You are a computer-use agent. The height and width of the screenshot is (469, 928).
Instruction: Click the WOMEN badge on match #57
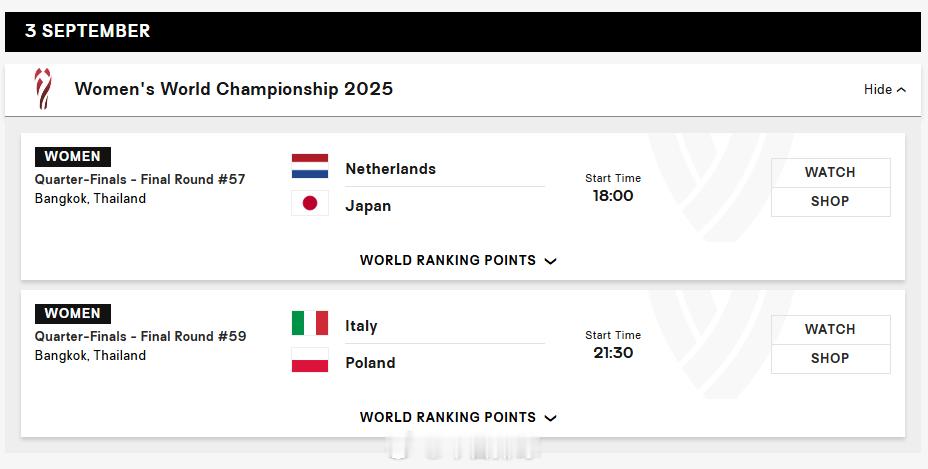pos(73,157)
